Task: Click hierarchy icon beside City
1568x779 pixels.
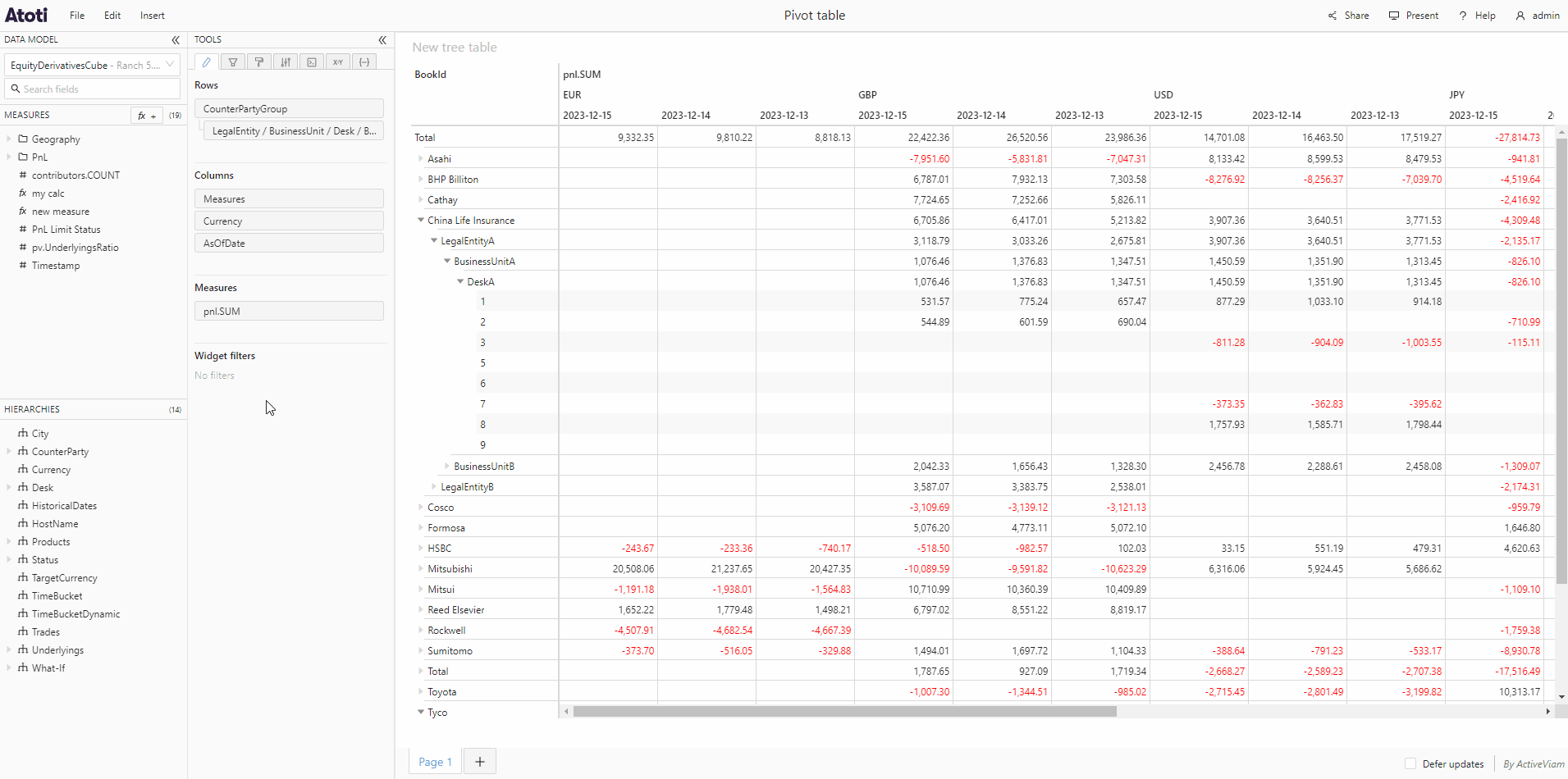Action: pos(23,433)
